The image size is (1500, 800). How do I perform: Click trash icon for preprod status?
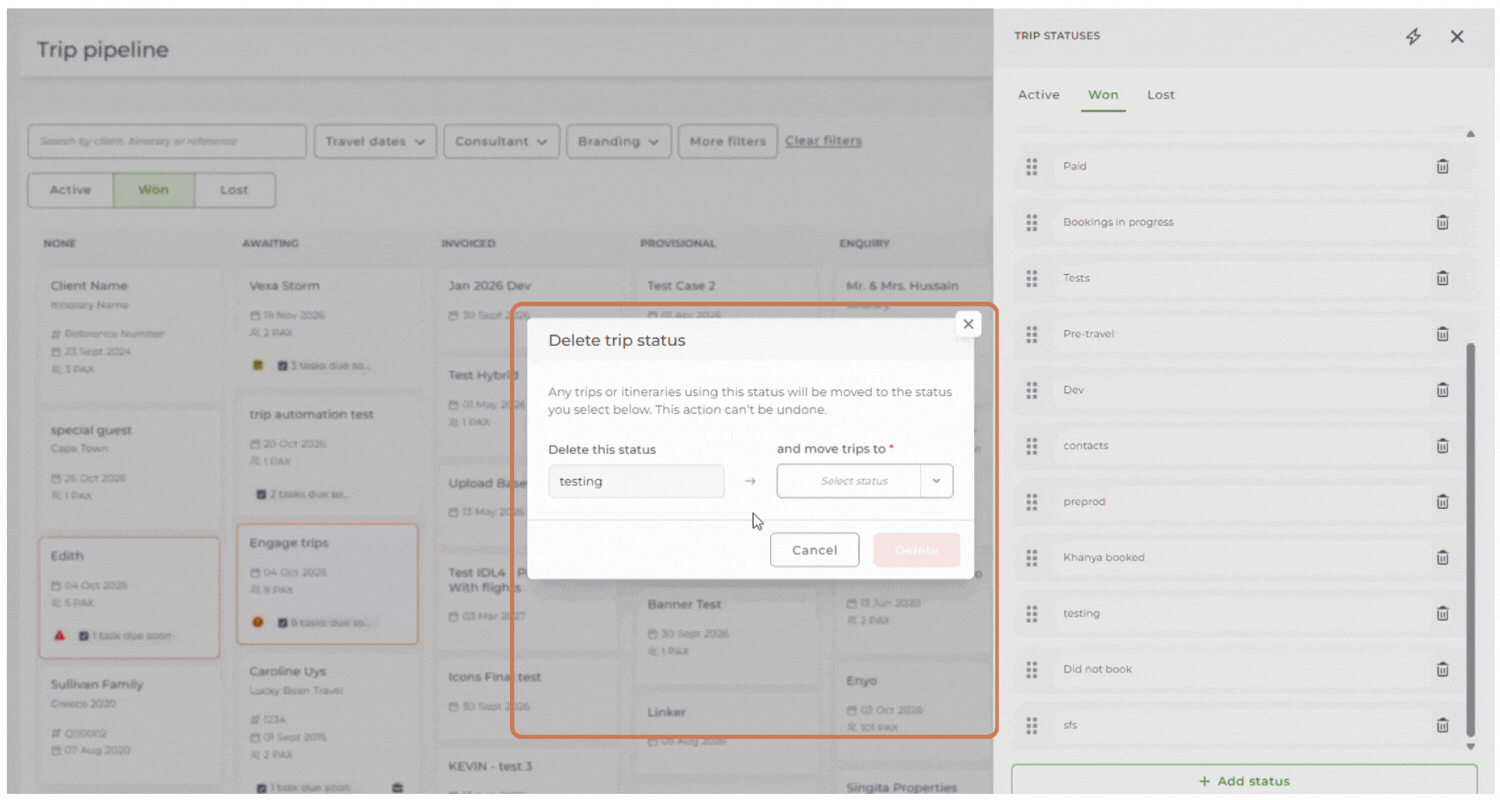click(x=1442, y=502)
